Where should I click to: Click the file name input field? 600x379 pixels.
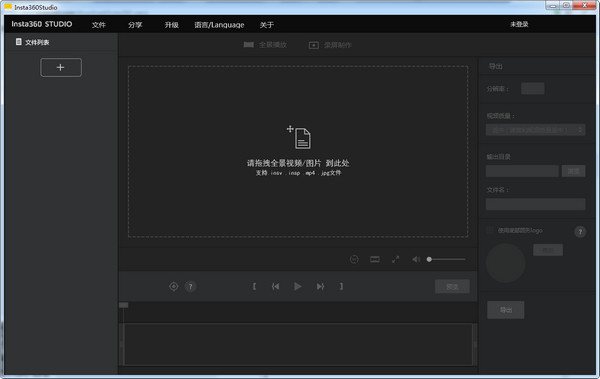[535, 204]
